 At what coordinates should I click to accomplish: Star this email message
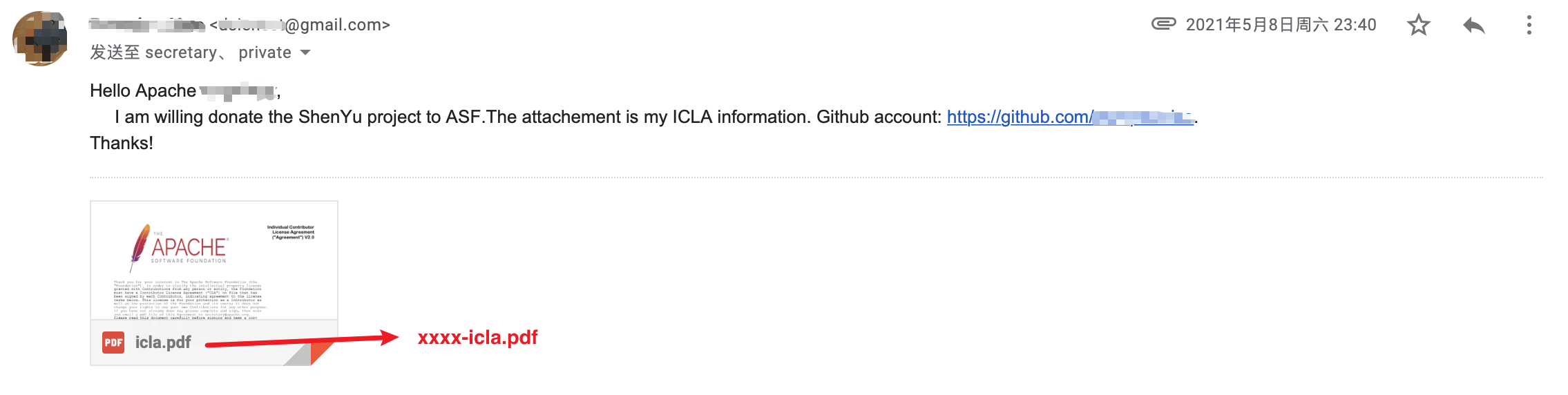click(x=1418, y=26)
